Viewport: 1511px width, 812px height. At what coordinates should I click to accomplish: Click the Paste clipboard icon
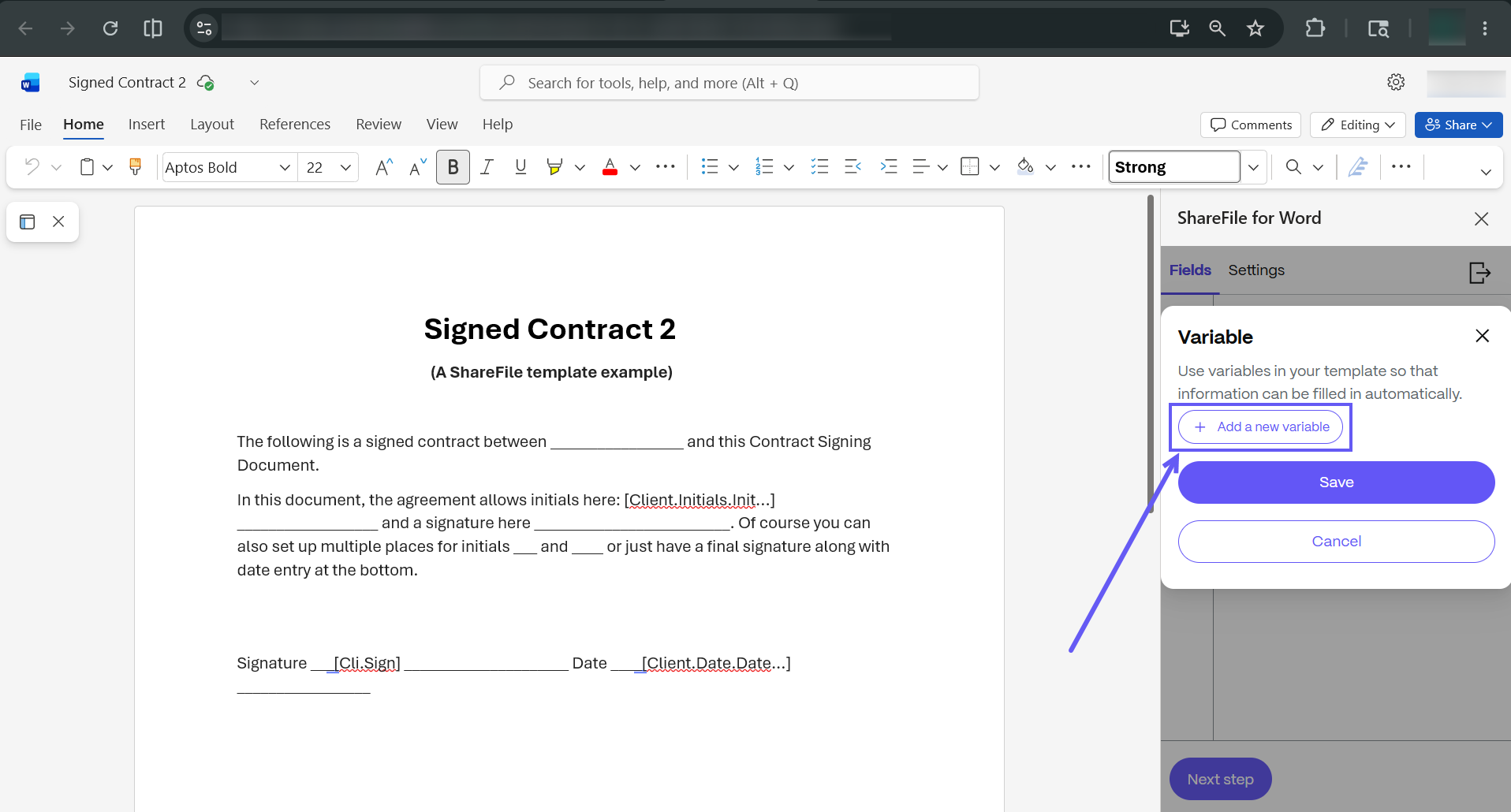tap(87, 167)
